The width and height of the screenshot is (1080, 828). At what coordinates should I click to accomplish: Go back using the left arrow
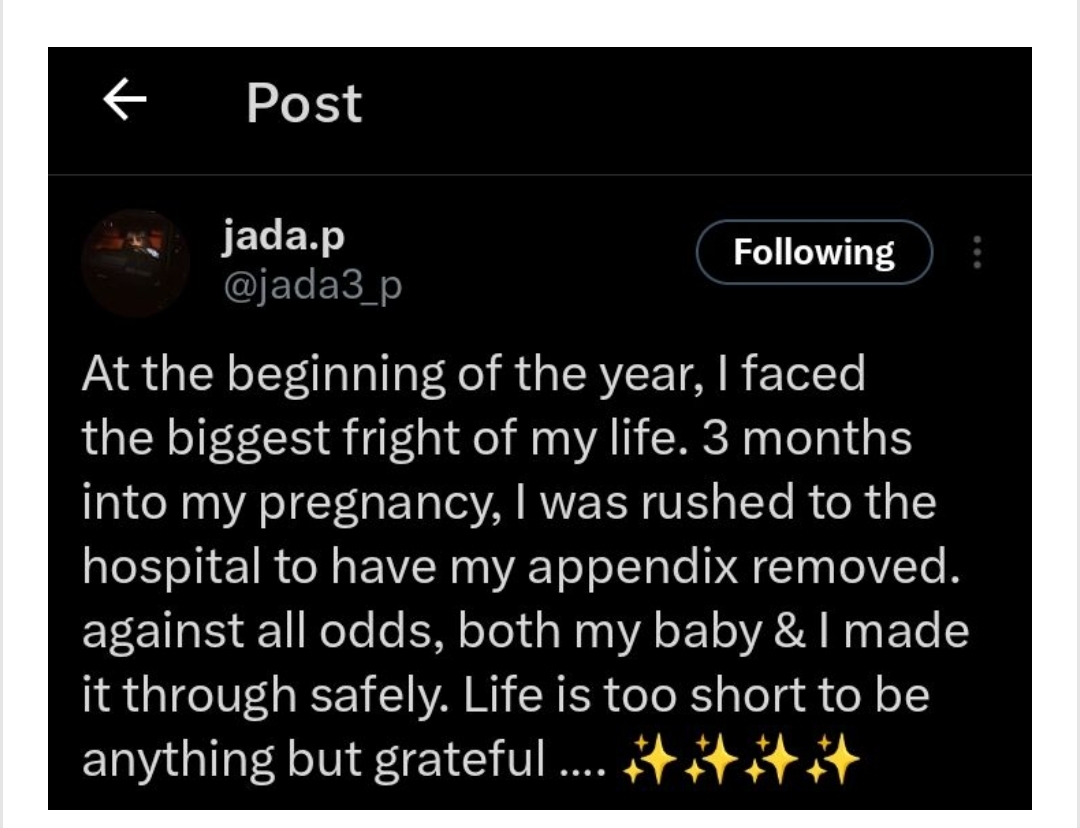click(x=125, y=99)
